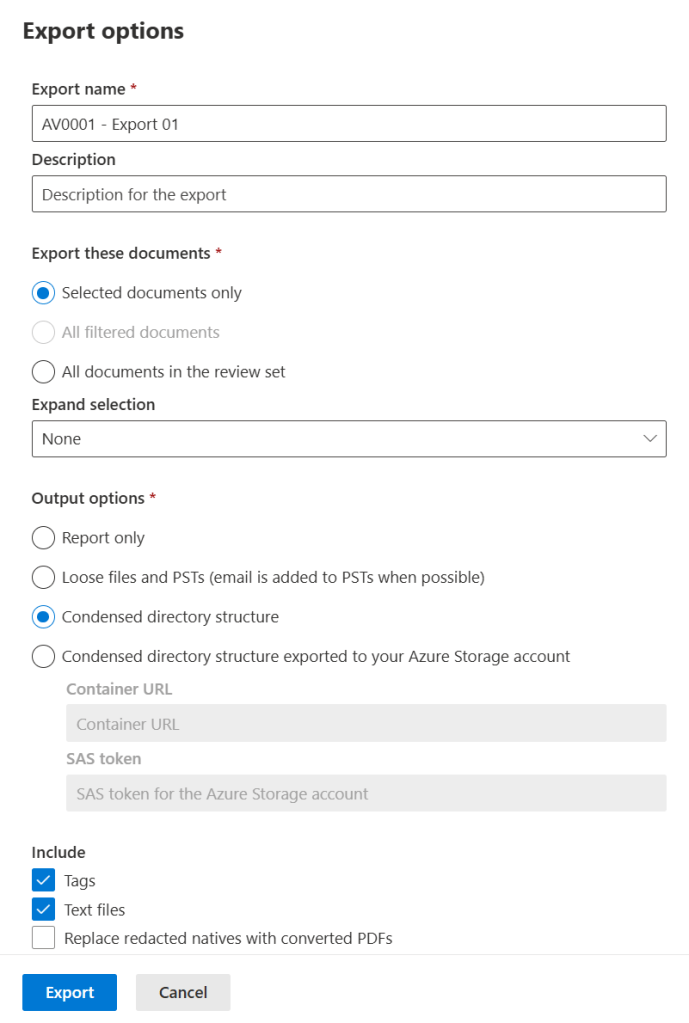
Task: Click the Export name input field
Action: [348, 124]
